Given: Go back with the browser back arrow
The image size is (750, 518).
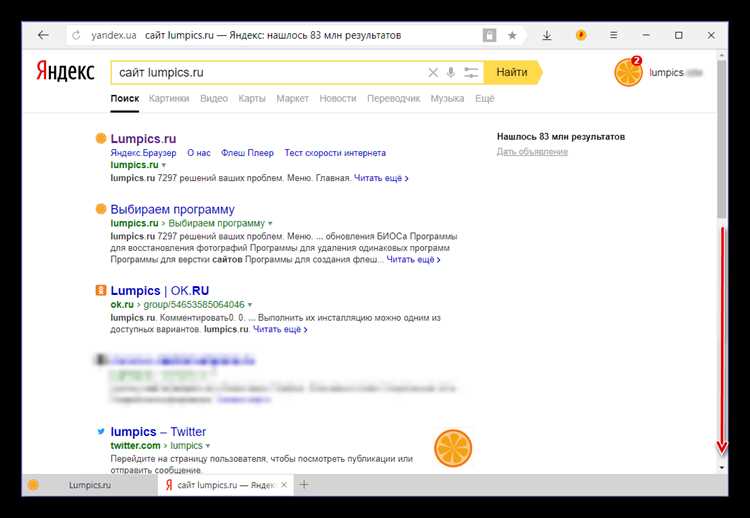Looking at the screenshot, I should point(44,35).
